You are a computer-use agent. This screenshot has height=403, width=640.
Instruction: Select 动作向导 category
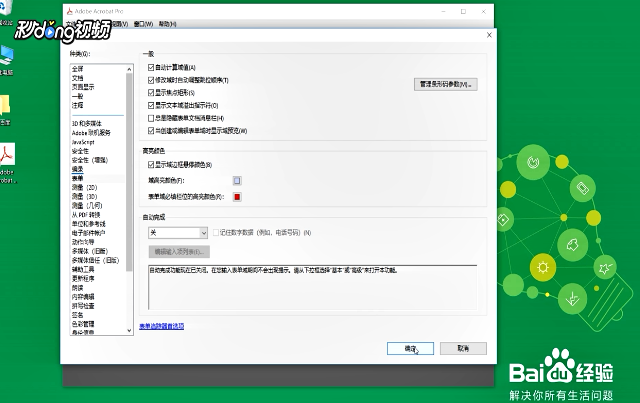click(83, 242)
